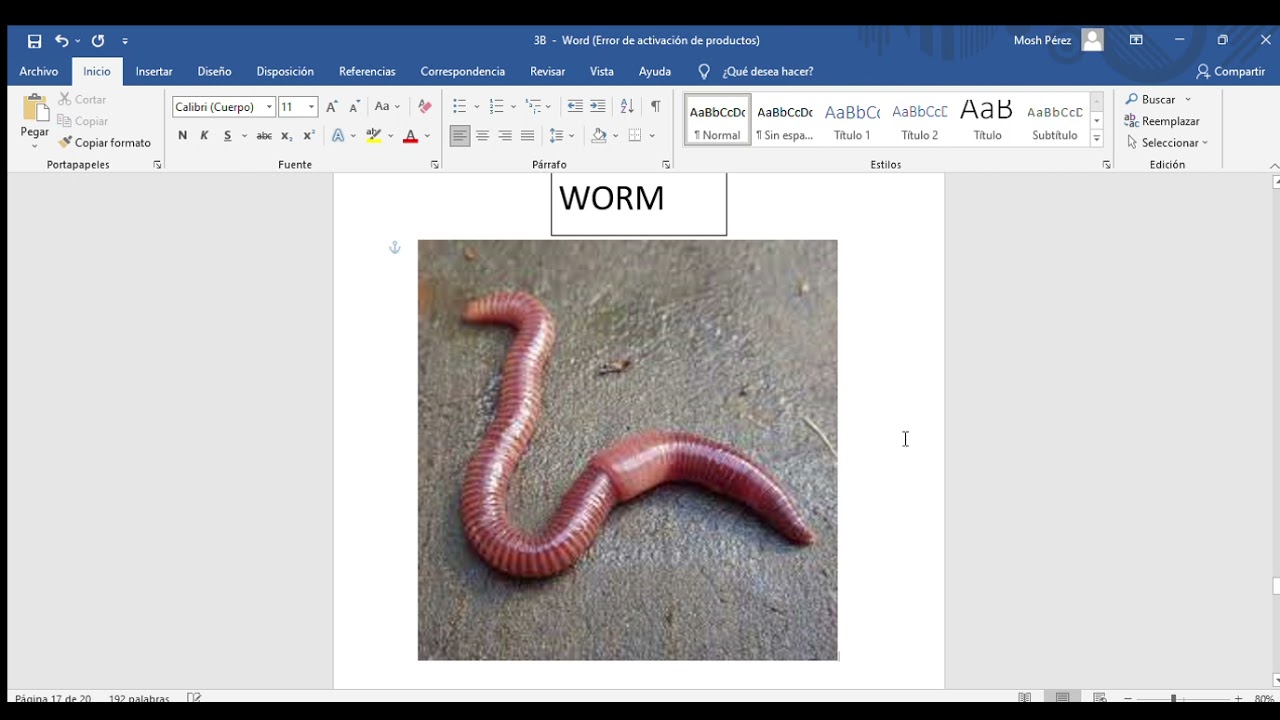Screen dimensions: 1280x720
Task: Align text to the right
Action: 505,136
